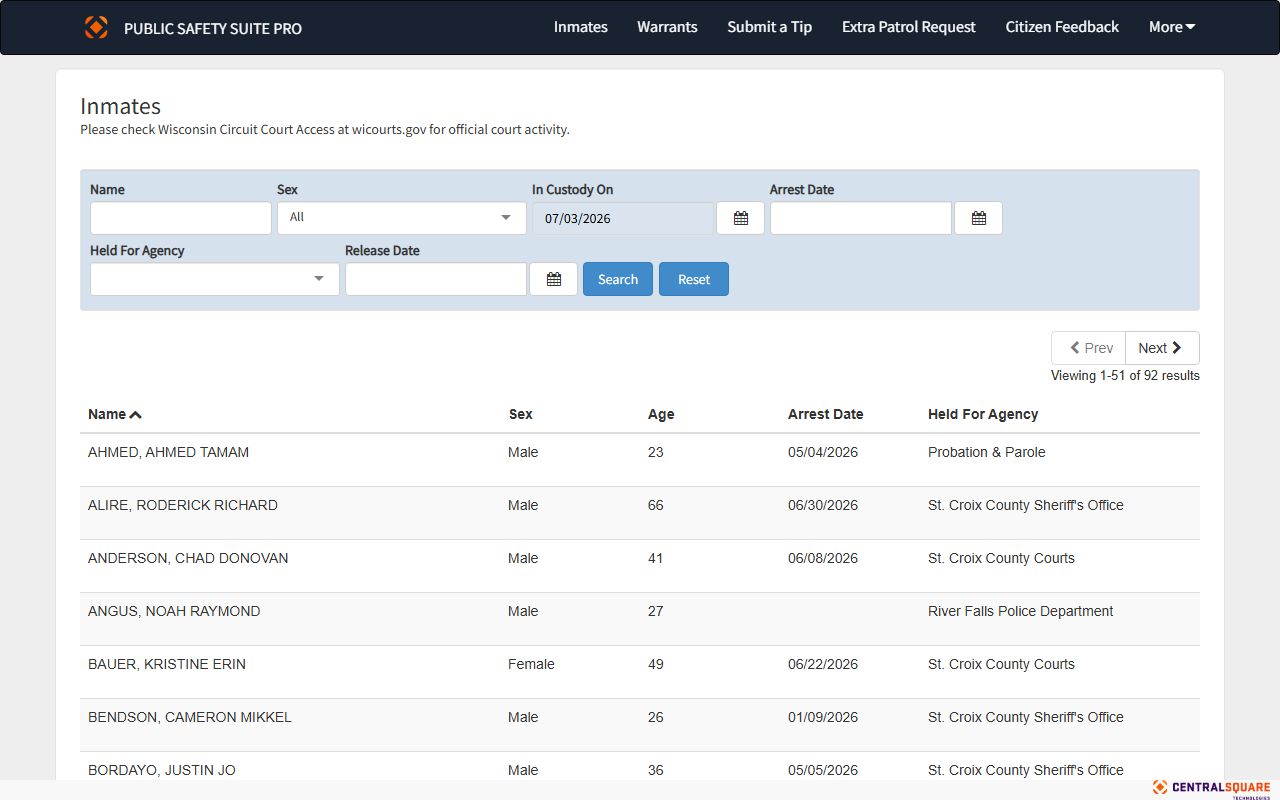Screen dimensions: 1280x800
Task: Open the Arrest Date calendar picker
Action: [x=978, y=218]
